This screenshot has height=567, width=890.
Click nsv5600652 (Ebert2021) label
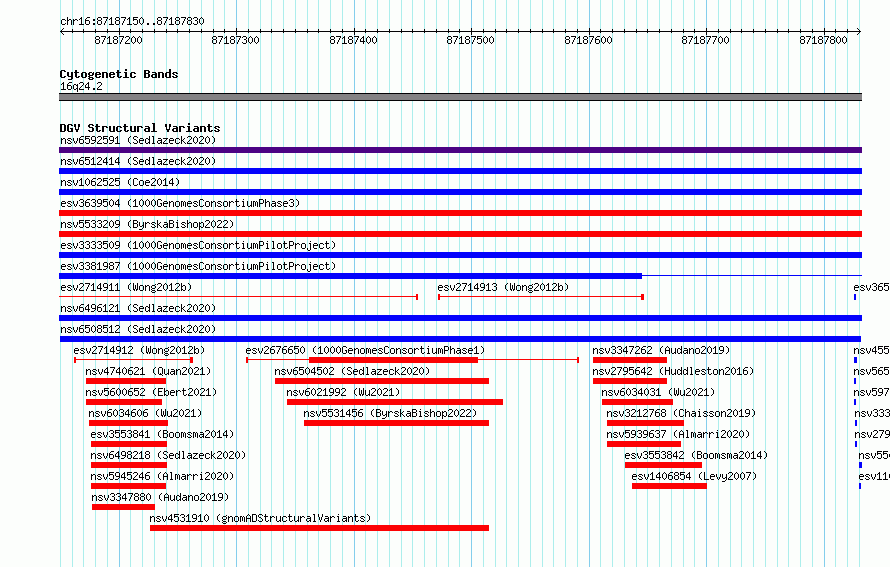(151, 392)
